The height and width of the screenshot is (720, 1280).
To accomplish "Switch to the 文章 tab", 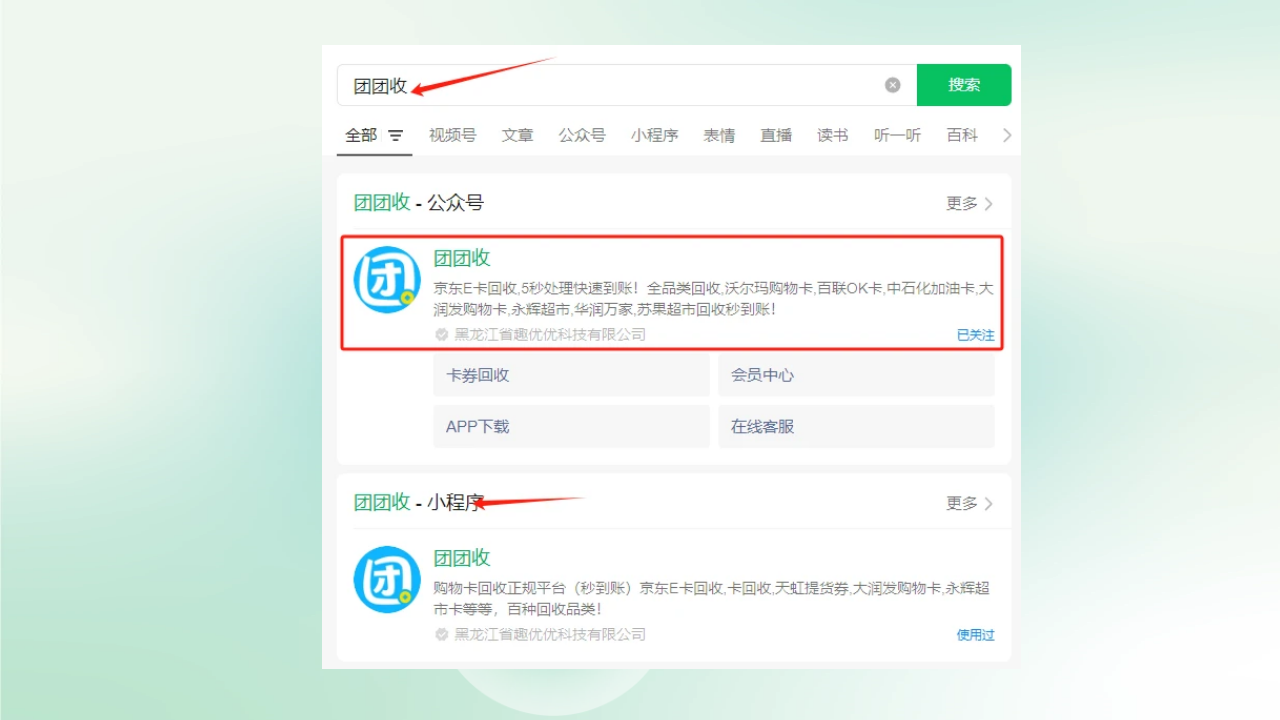I will tap(517, 135).
